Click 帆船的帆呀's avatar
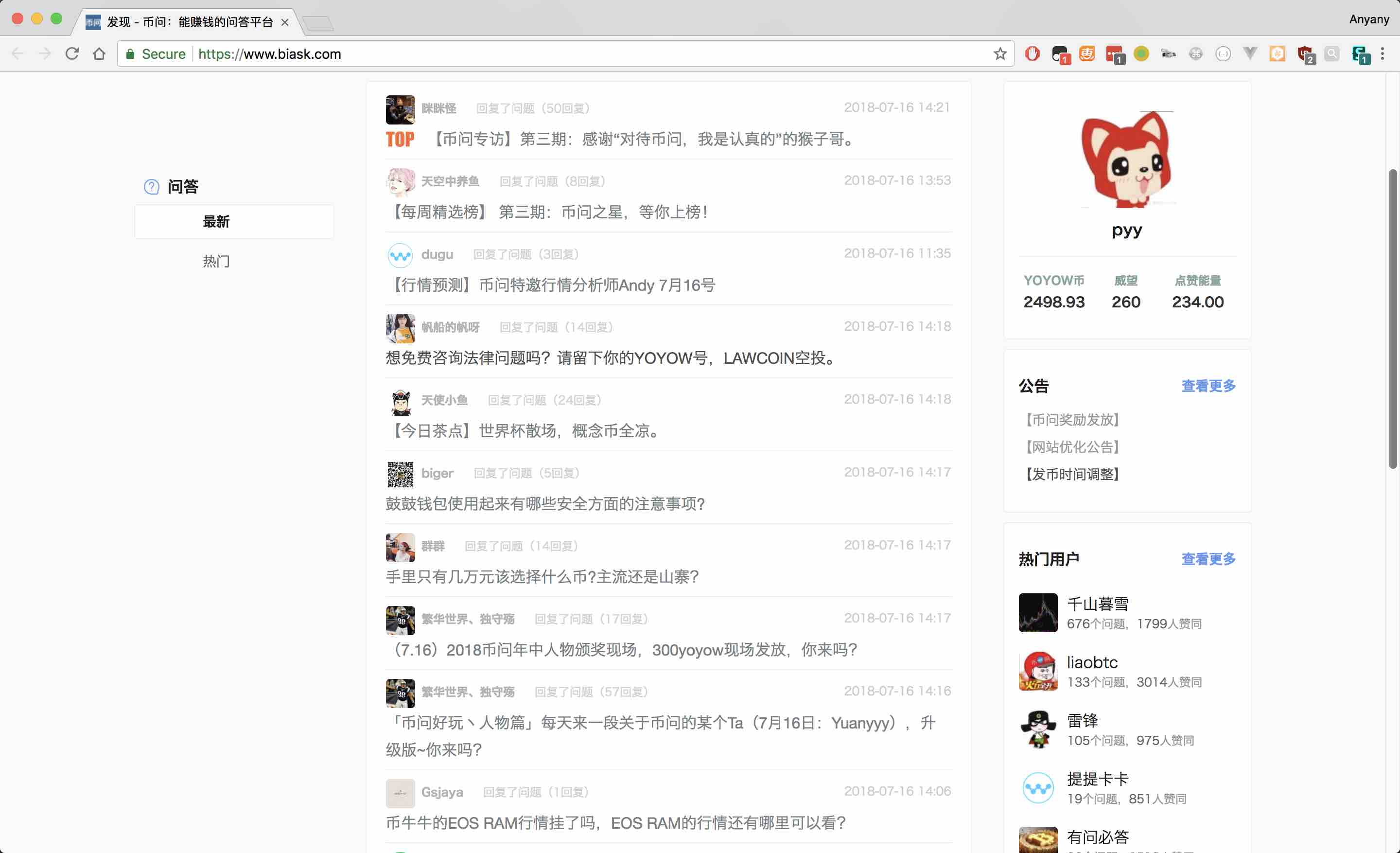Screen dimensions: 1400x853 click(401, 328)
